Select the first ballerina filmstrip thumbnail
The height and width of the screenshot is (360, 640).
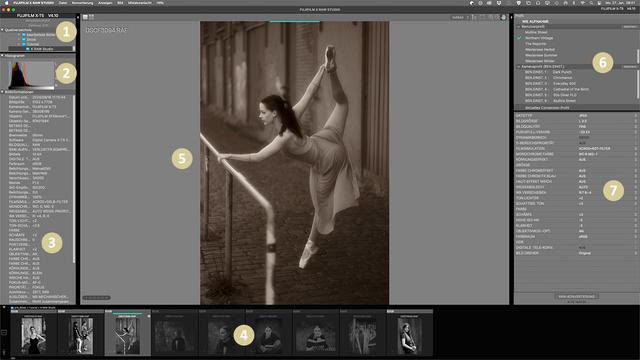(x=33, y=334)
